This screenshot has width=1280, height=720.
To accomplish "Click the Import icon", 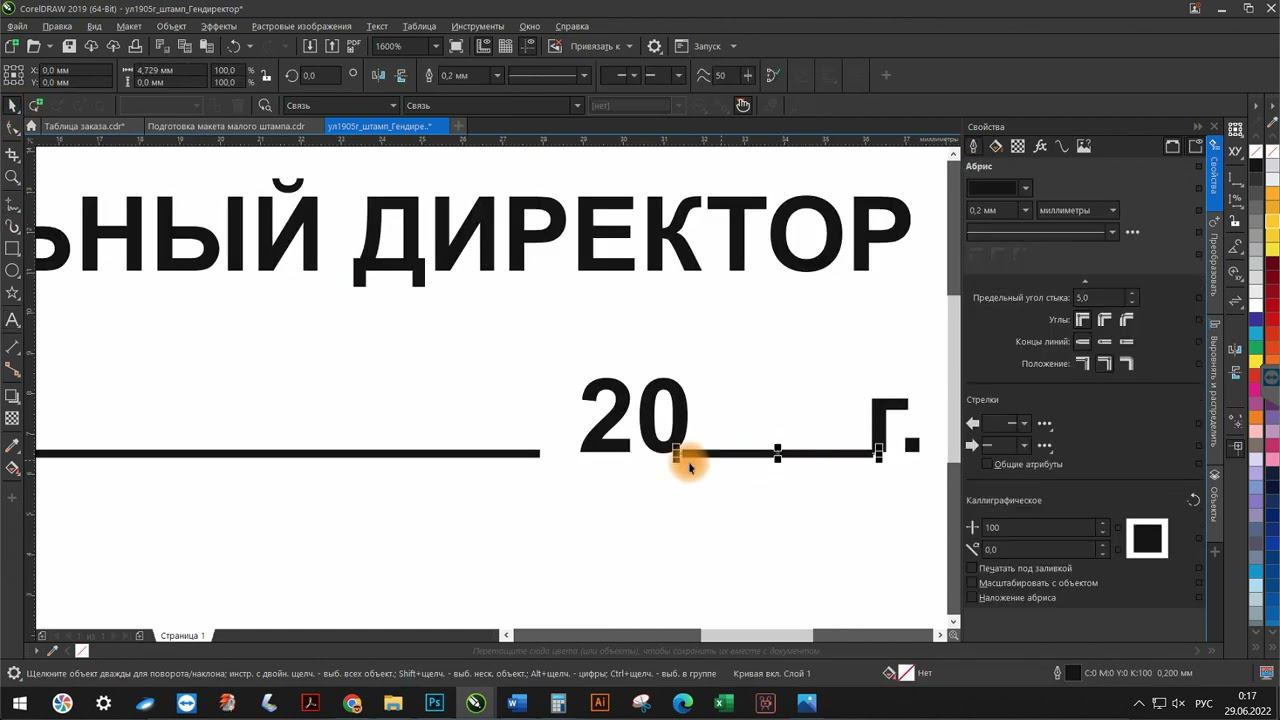I will click(310, 46).
